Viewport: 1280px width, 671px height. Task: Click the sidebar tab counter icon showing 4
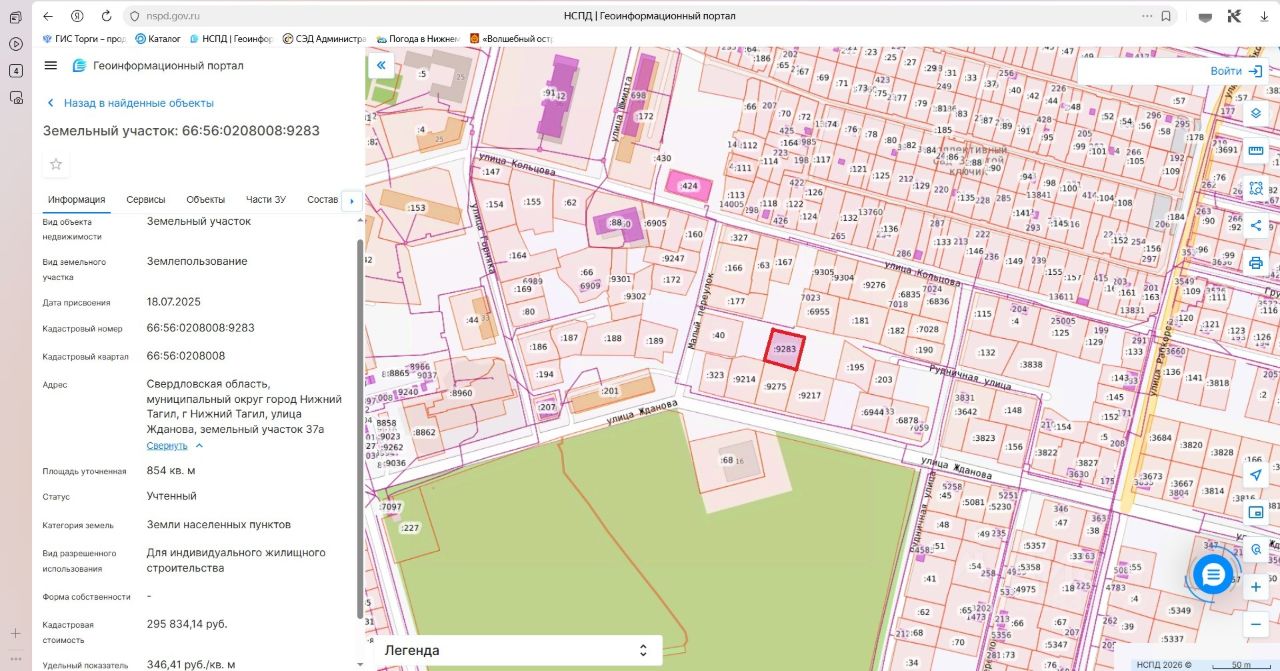pos(15,71)
